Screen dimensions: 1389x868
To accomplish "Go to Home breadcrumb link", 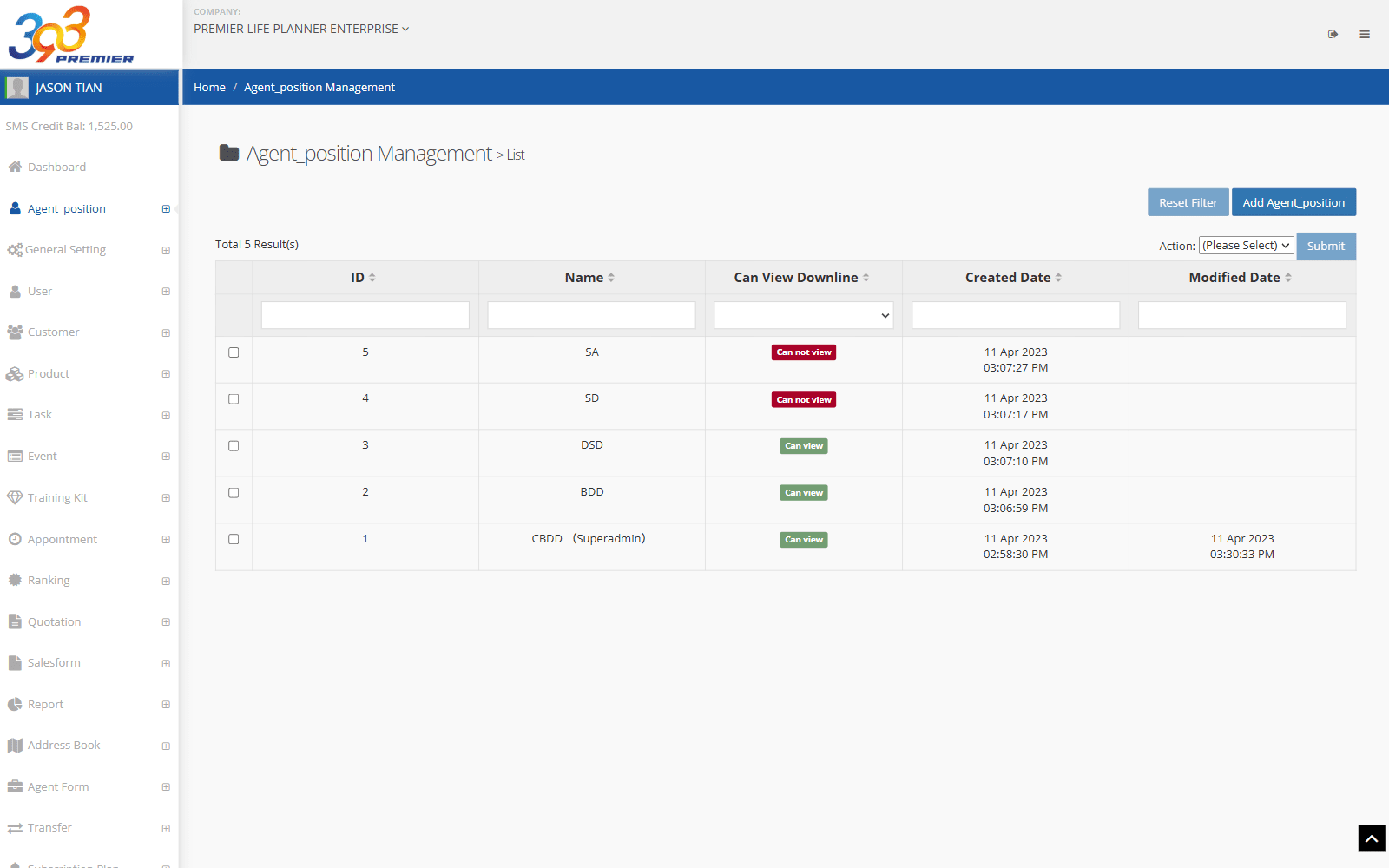I will [209, 87].
